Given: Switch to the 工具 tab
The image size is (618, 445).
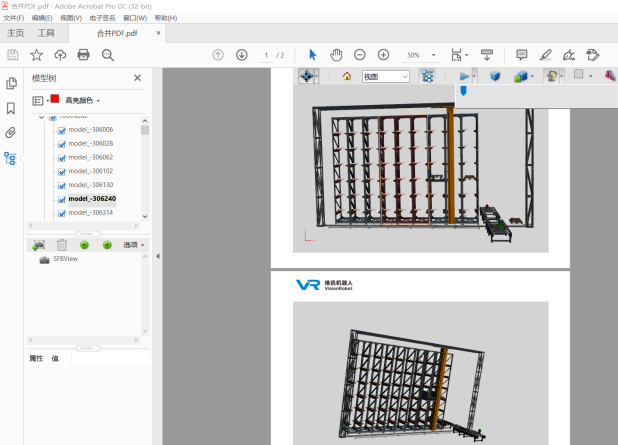Looking at the screenshot, I should pyautogui.click(x=46, y=33).
